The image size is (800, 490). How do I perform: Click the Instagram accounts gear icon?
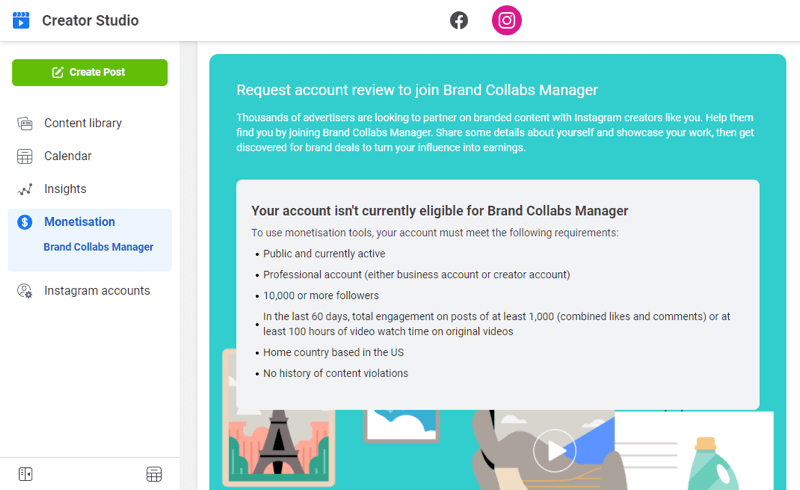click(x=24, y=291)
